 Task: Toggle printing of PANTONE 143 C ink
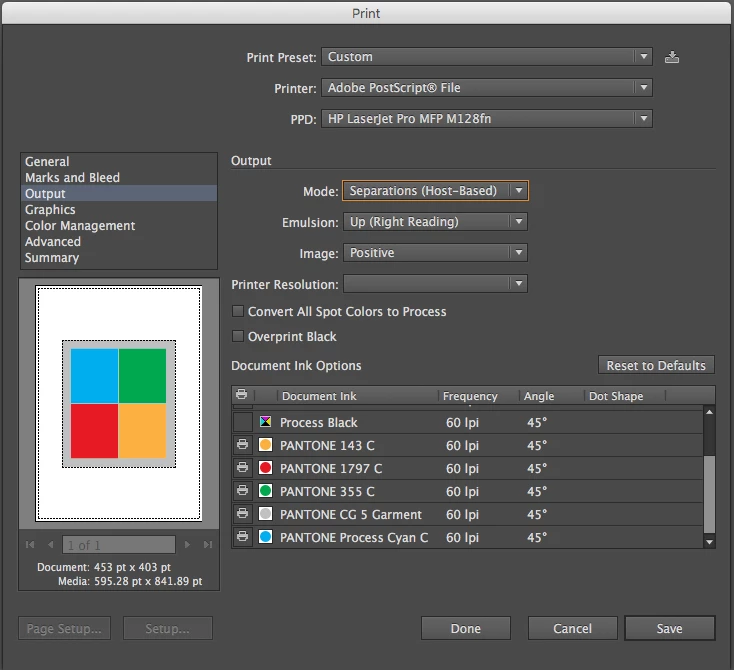coord(242,444)
